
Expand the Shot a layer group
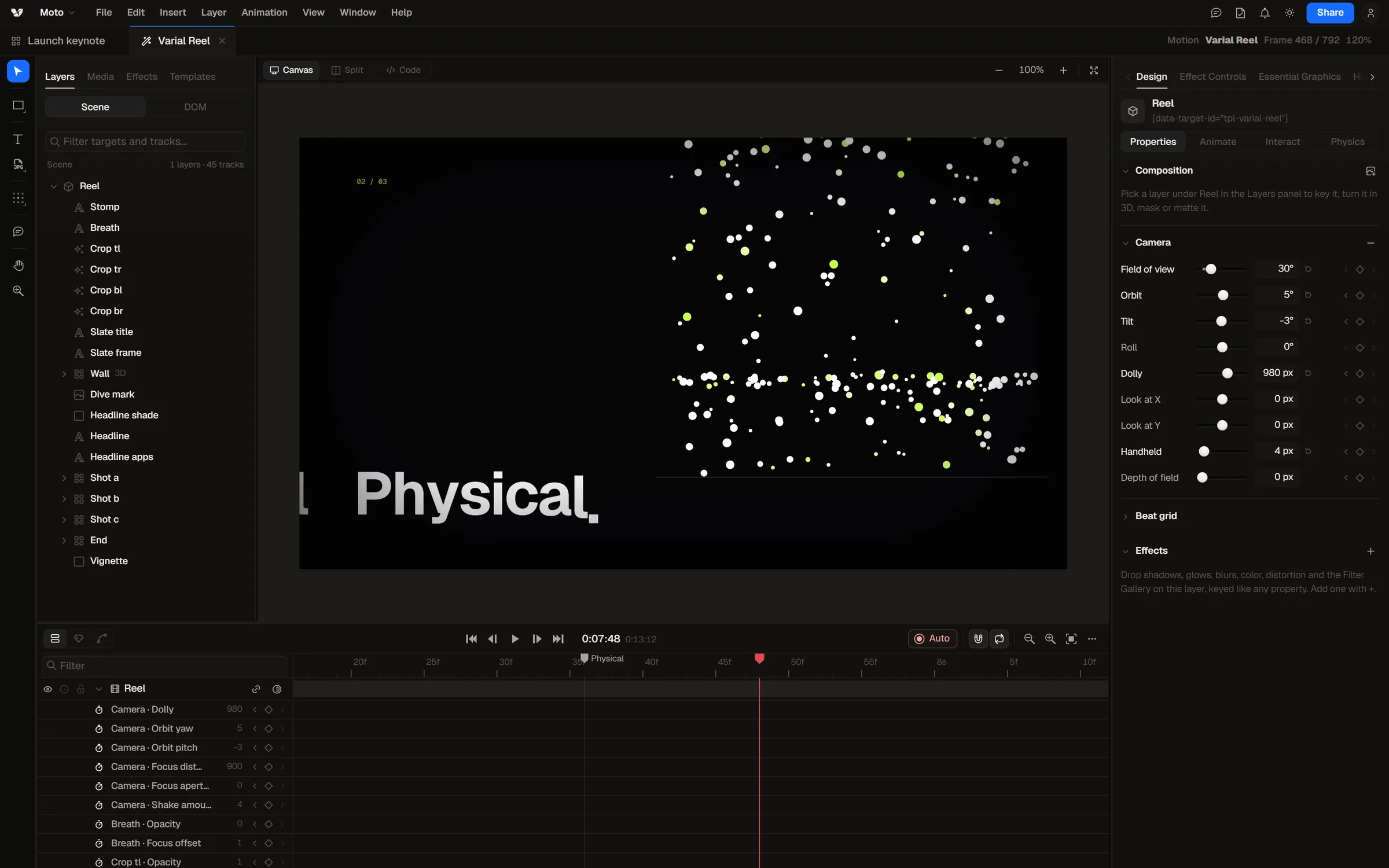coord(64,478)
